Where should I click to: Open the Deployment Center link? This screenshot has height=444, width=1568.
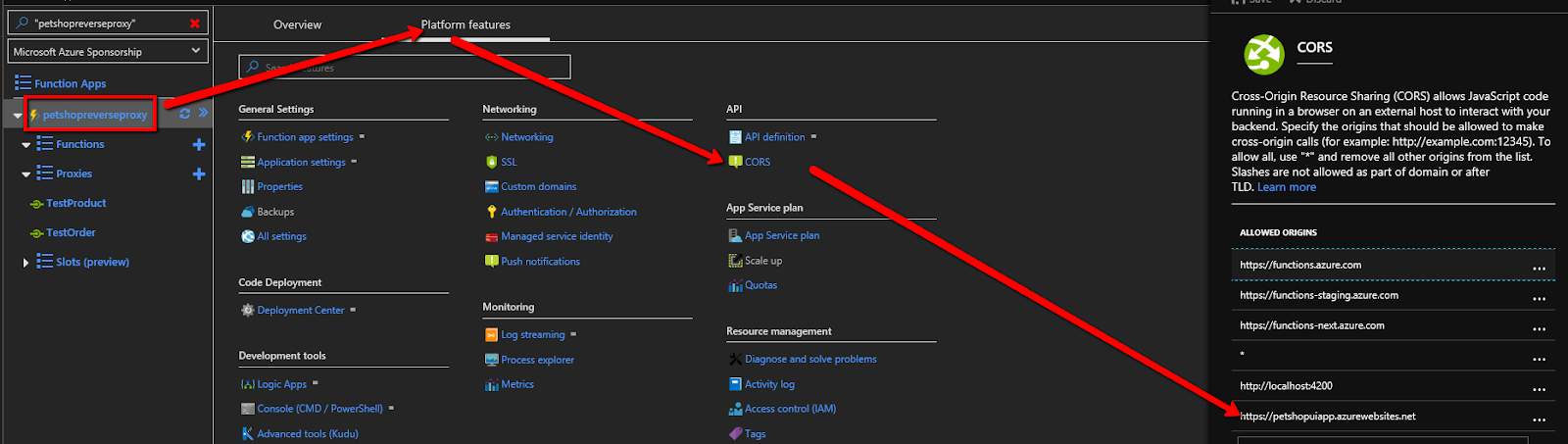click(x=301, y=310)
